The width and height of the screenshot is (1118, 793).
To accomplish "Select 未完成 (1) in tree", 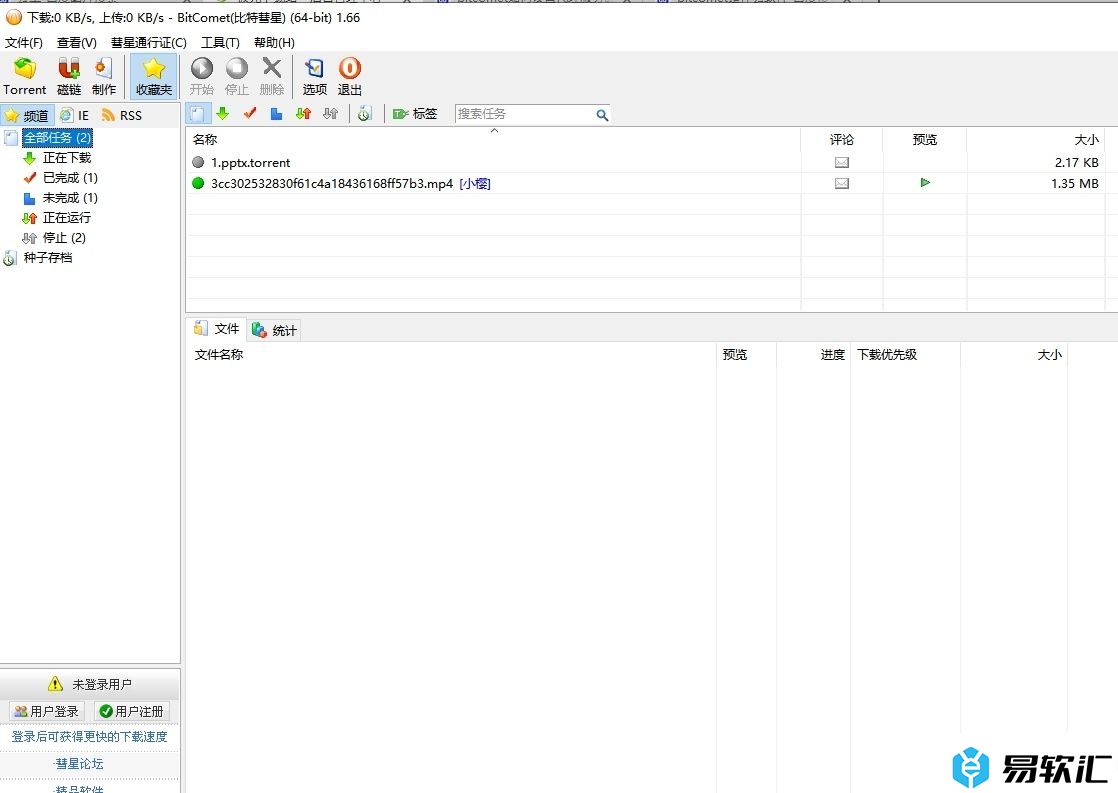I will pyautogui.click(x=70, y=198).
